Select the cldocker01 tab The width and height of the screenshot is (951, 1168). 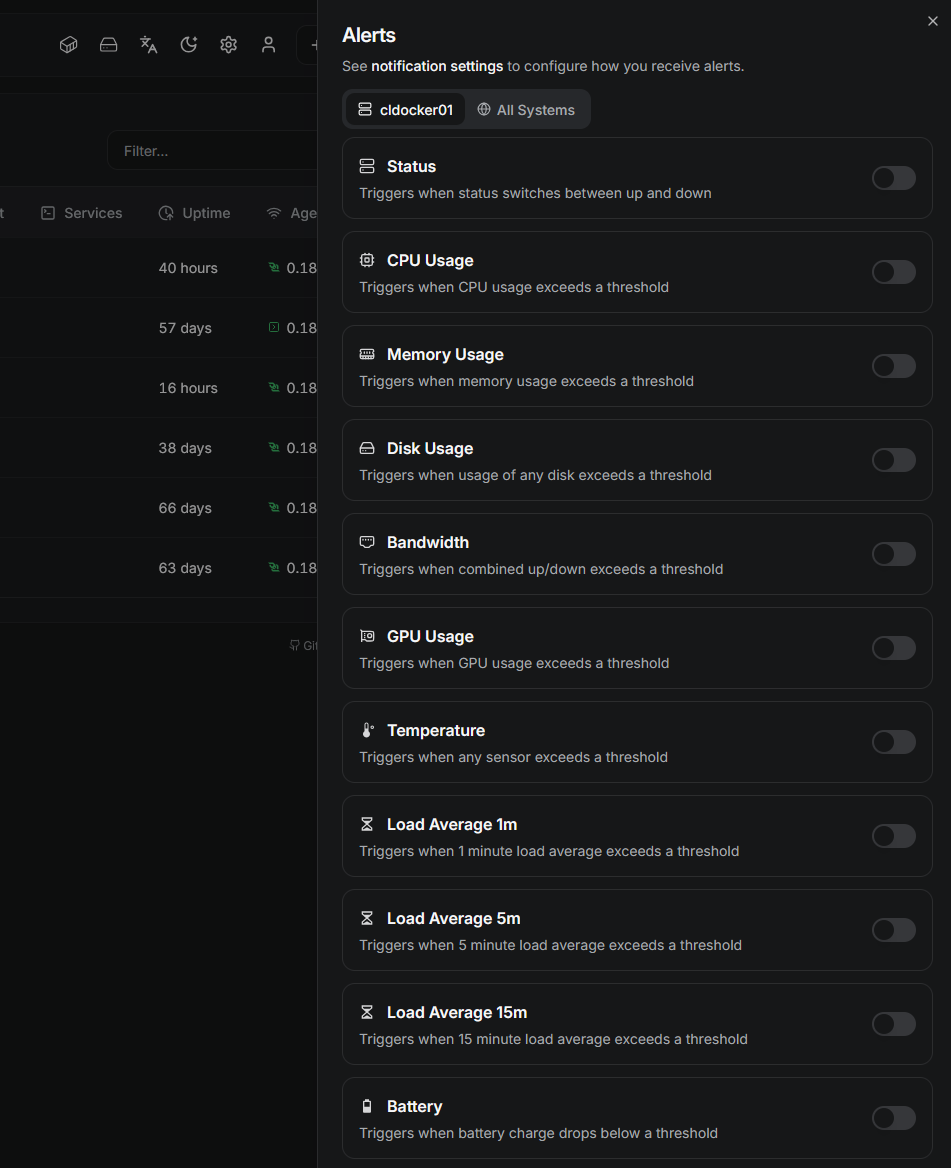click(x=405, y=110)
